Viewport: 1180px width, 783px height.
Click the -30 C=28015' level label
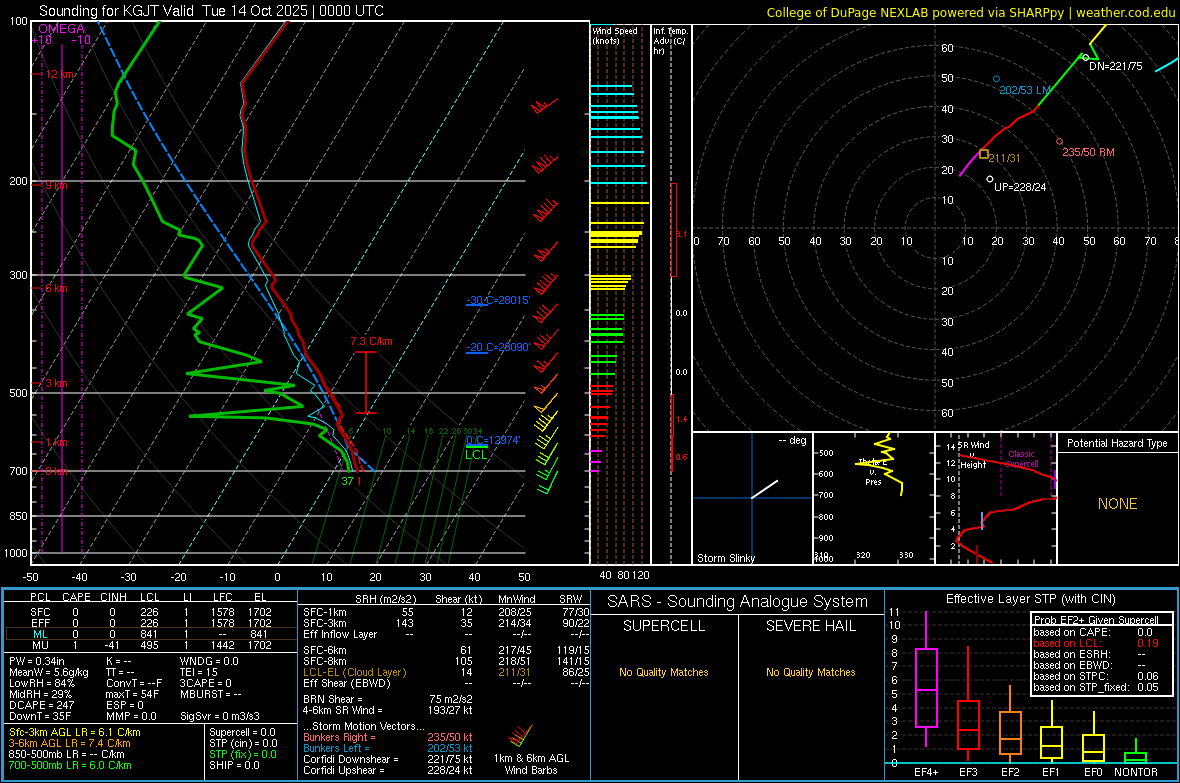click(498, 300)
